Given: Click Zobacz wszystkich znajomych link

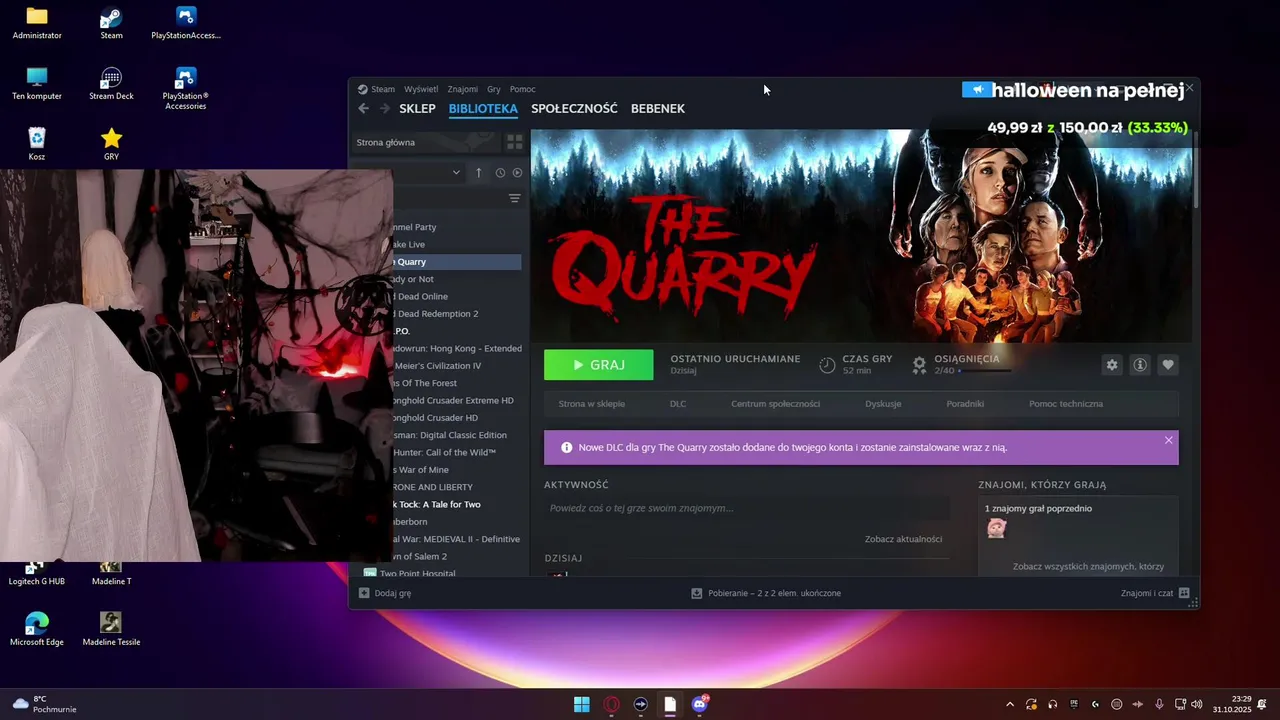Looking at the screenshot, I should [x=1088, y=566].
